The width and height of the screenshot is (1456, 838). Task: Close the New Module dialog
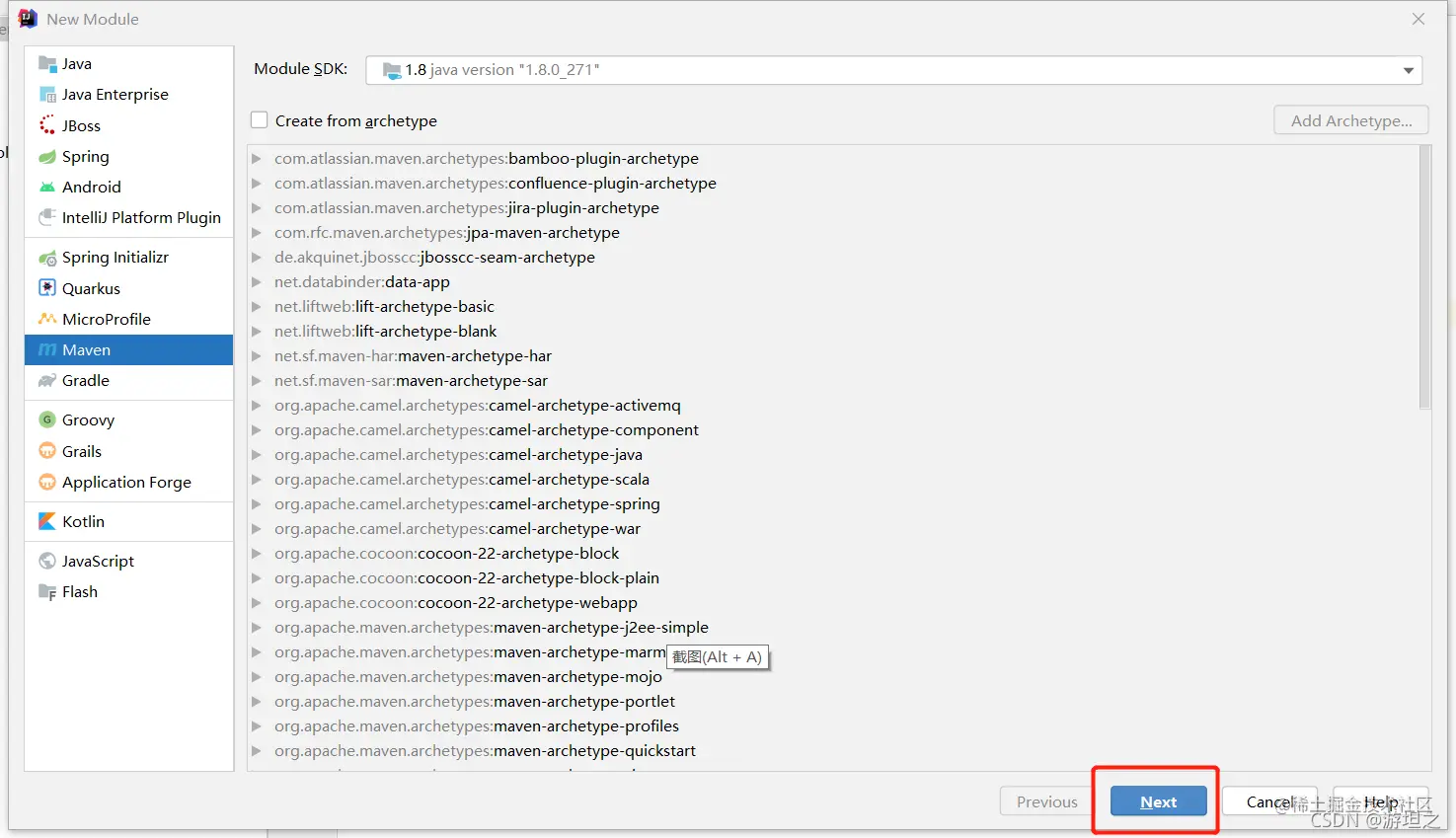[1418, 19]
